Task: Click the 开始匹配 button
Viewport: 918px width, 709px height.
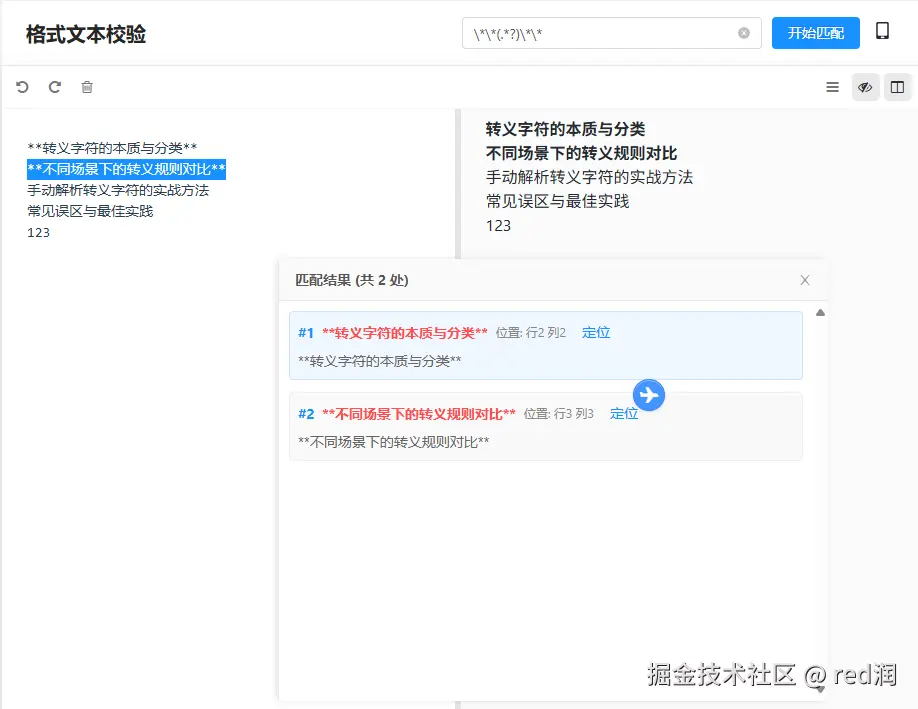Action: coord(815,33)
